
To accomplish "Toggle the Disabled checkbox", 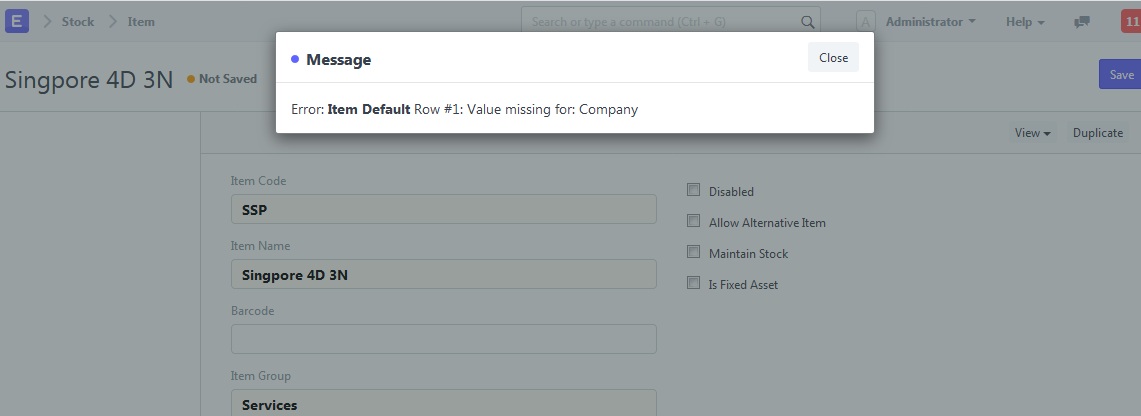I will (693, 190).
